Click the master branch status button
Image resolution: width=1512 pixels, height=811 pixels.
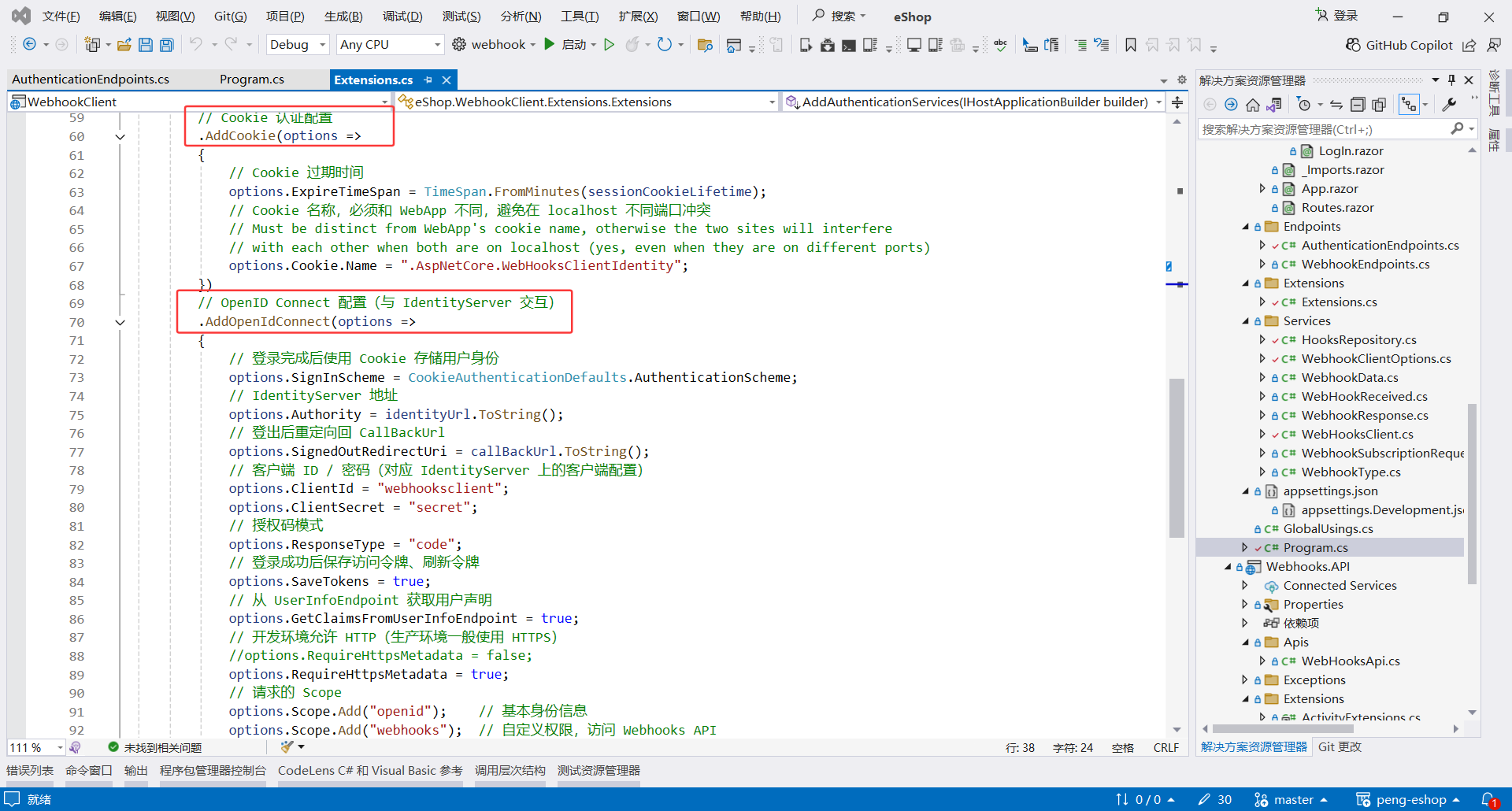pos(1291,799)
